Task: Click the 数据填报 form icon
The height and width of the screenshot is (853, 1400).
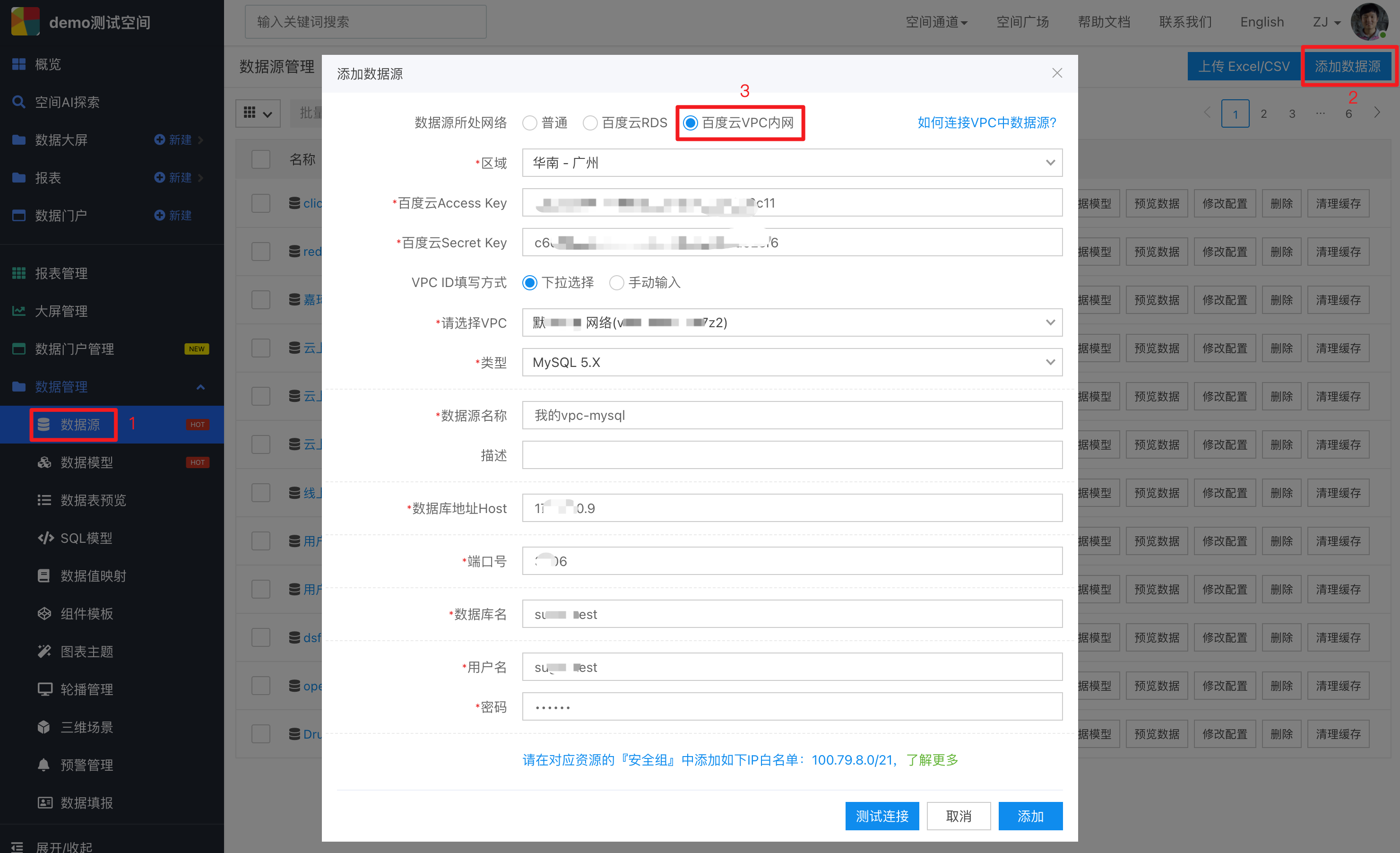Action: coord(45,803)
